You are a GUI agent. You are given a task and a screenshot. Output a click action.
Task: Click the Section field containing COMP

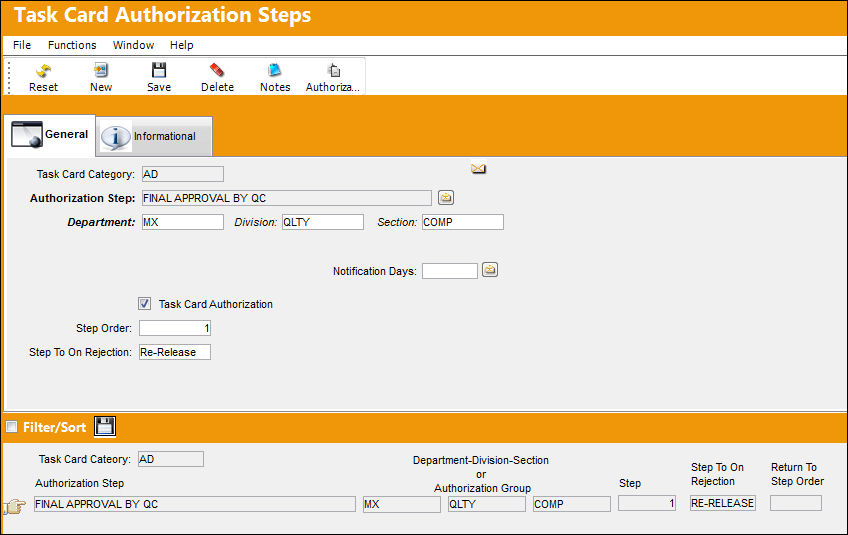pyautogui.click(x=463, y=222)
